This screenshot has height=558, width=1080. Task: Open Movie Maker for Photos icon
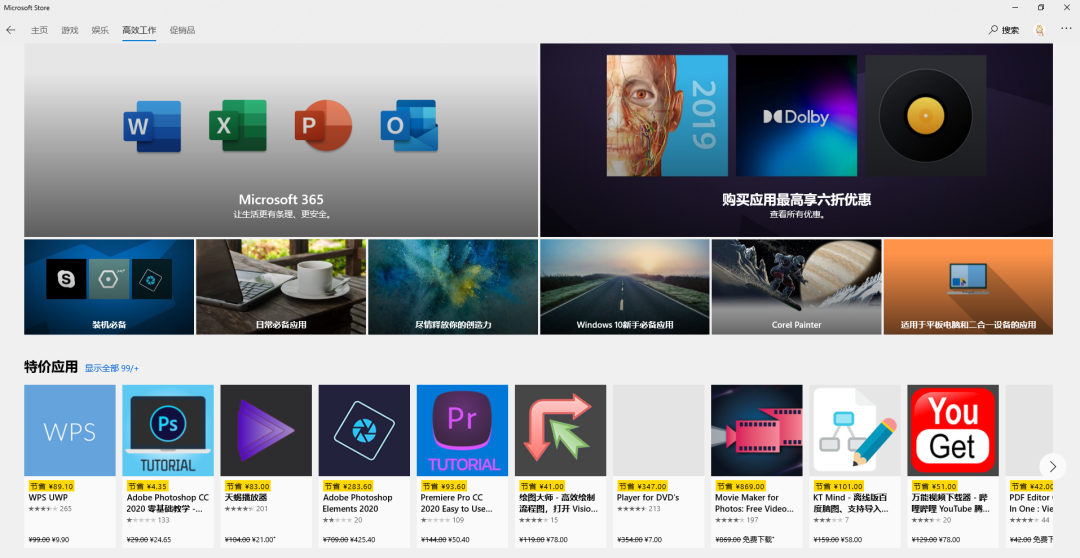click(x=757, y=431)
